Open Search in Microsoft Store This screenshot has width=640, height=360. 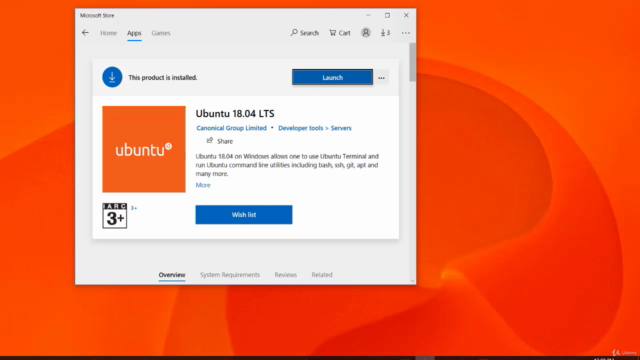[304, 33]
